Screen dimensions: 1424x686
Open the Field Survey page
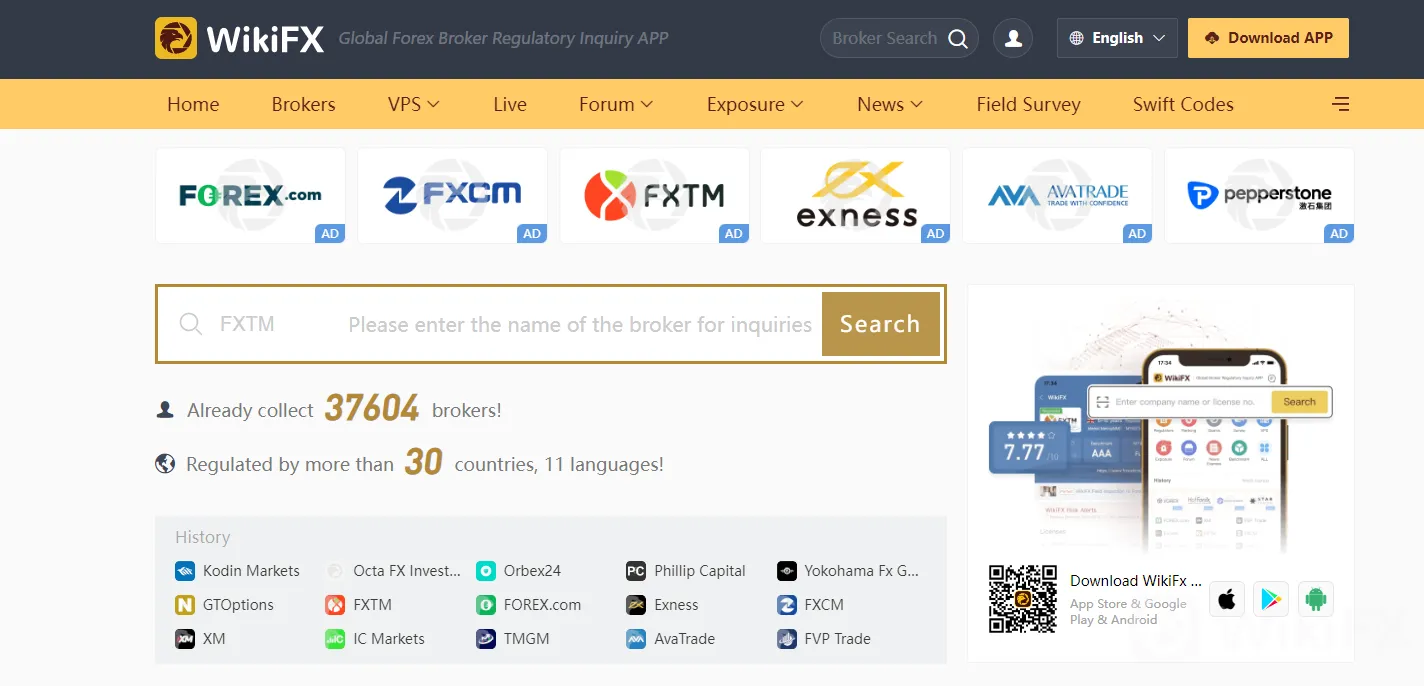(x=1029, y=104)
